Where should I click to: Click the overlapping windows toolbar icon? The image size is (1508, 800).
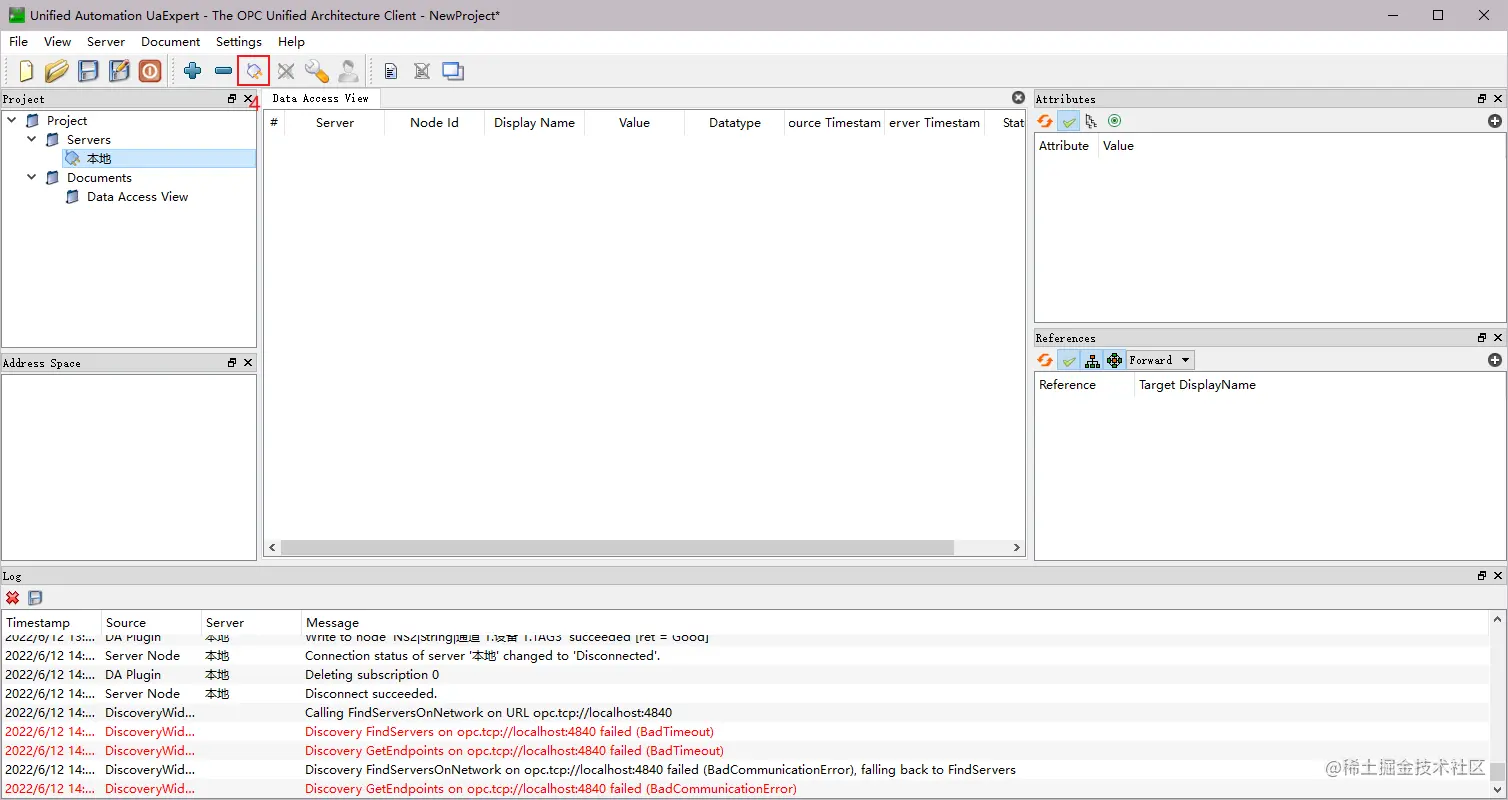[453, 71]
